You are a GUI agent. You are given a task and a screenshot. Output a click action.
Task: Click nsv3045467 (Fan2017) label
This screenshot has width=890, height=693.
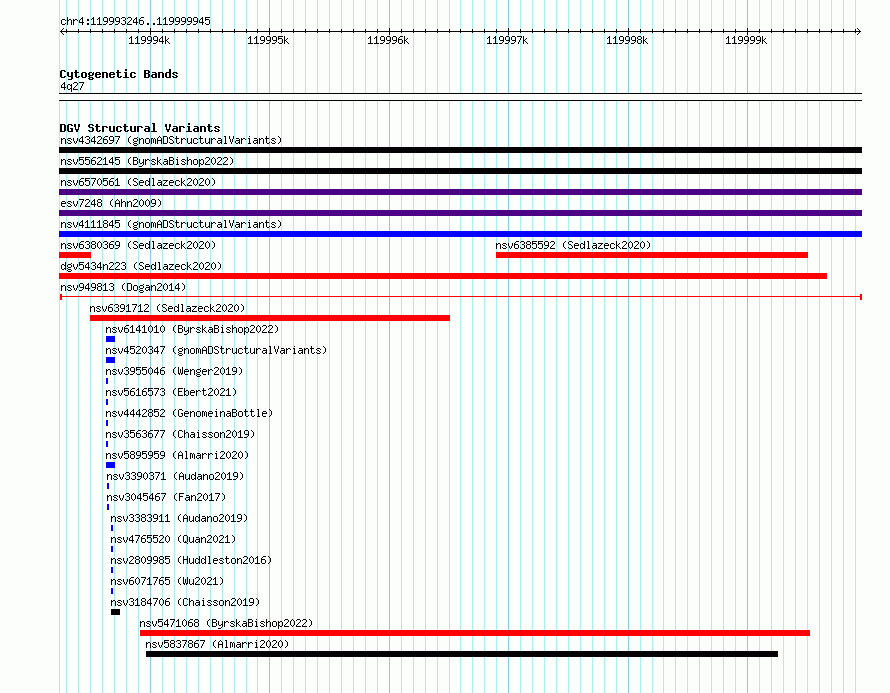pyautogui.click(x=166, y=497)
